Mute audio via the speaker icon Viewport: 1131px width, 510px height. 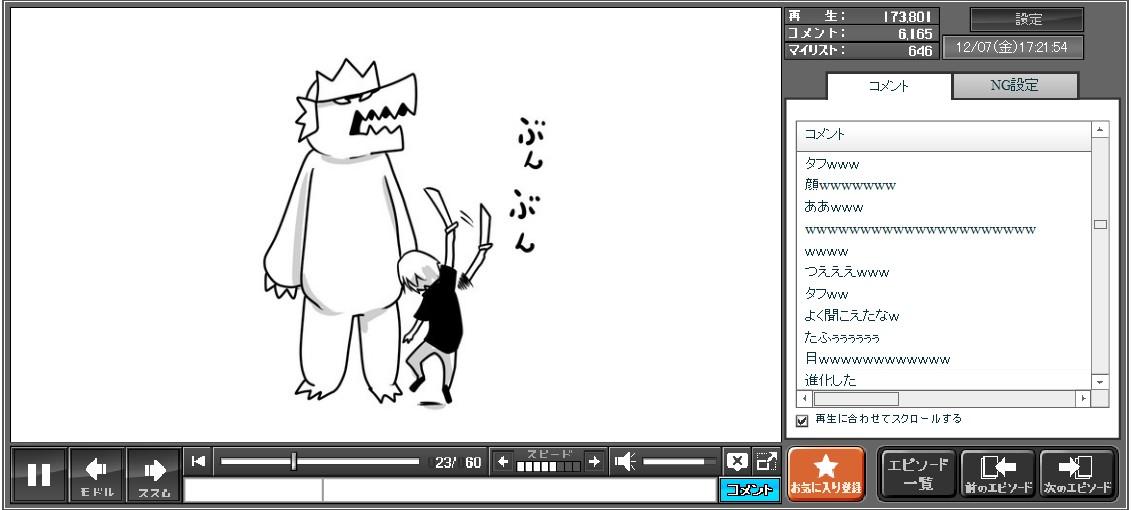pyautogui.click(x=625, y=461)
